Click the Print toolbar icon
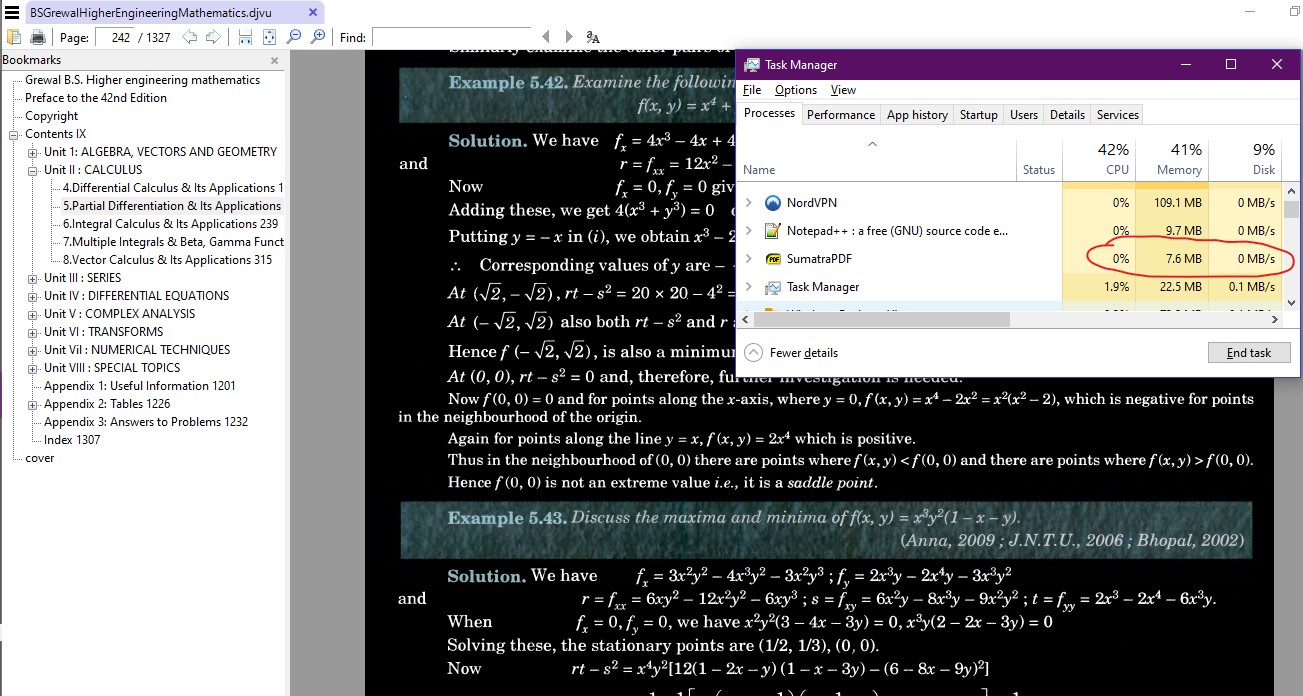 click(x=38, y=38)
